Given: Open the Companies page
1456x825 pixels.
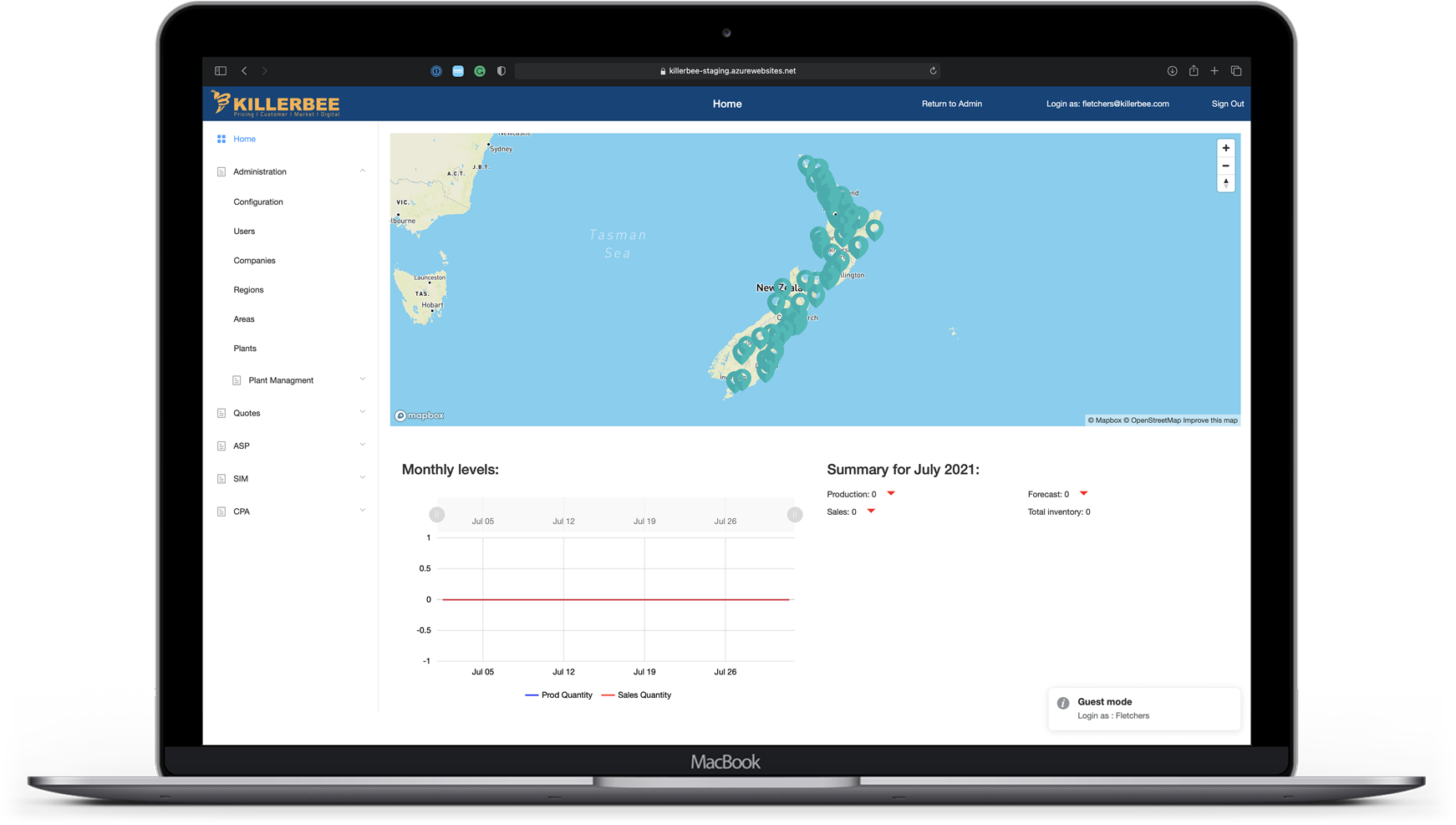Looking at the screenshot, I should click(254, 260).
